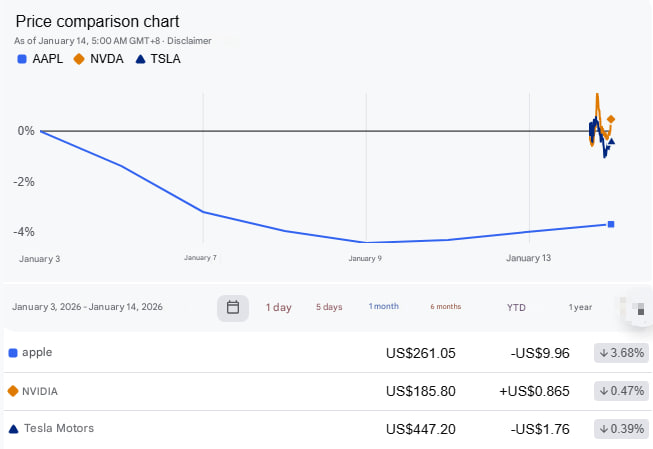Click the US$185.80 price value

[x=421, y=391]
